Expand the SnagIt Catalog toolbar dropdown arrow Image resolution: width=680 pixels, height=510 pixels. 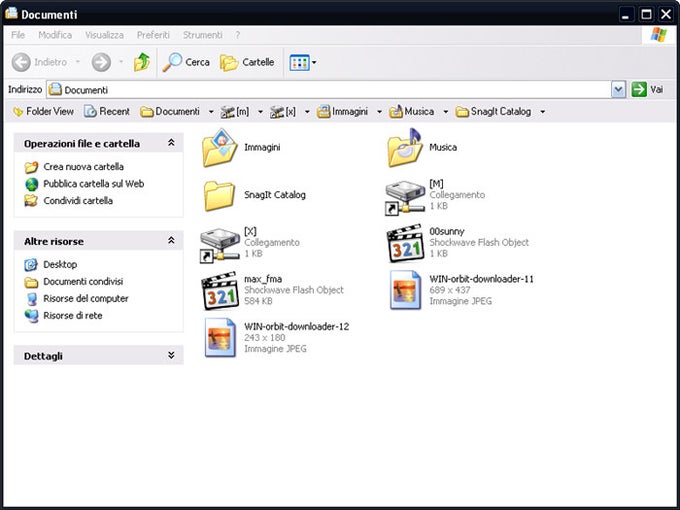click(x=543, y=112)
